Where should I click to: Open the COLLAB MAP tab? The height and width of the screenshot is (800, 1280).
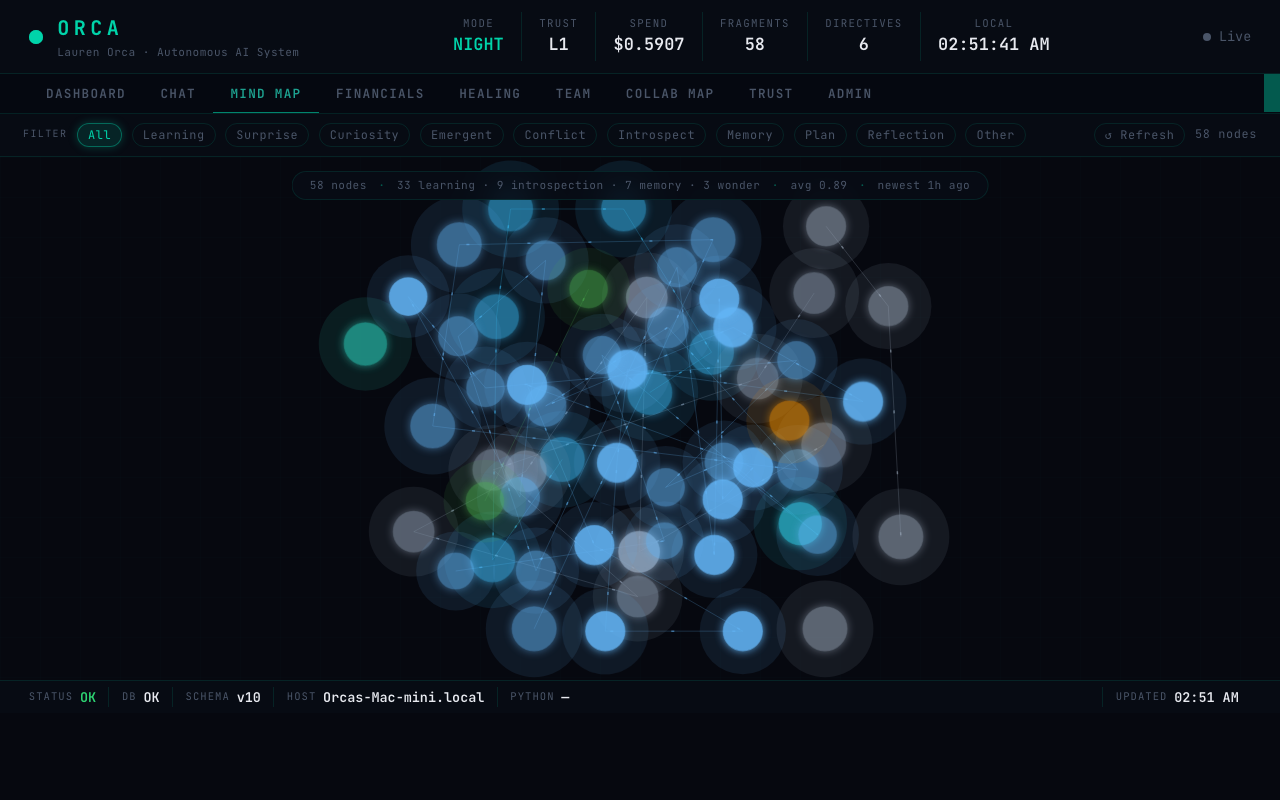[x=669, y=93]
